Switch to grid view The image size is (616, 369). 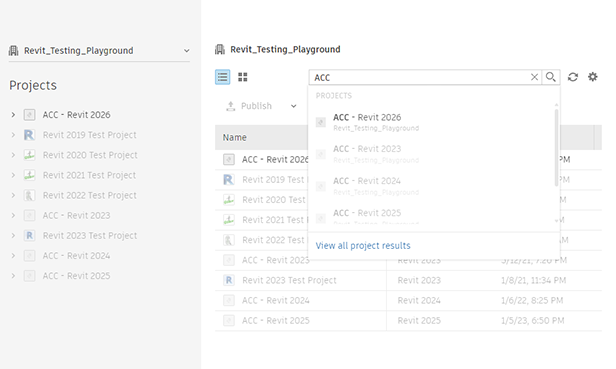click(243, 77)
